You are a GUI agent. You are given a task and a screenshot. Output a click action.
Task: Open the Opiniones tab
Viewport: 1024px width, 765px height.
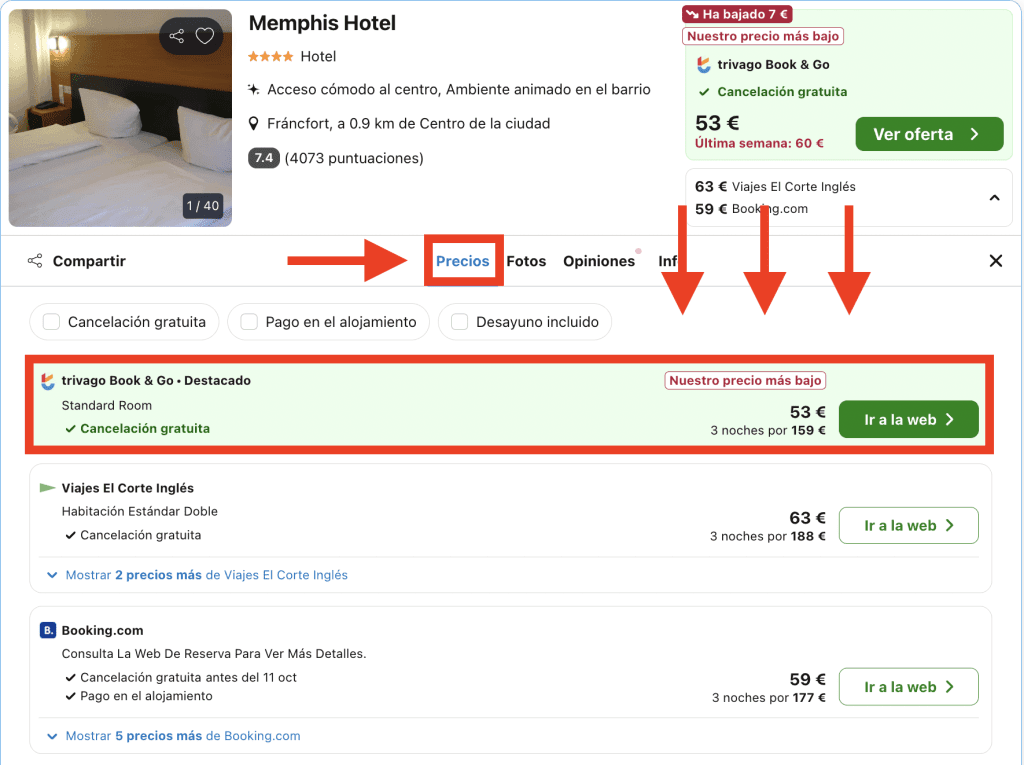(x=599, y=261)
